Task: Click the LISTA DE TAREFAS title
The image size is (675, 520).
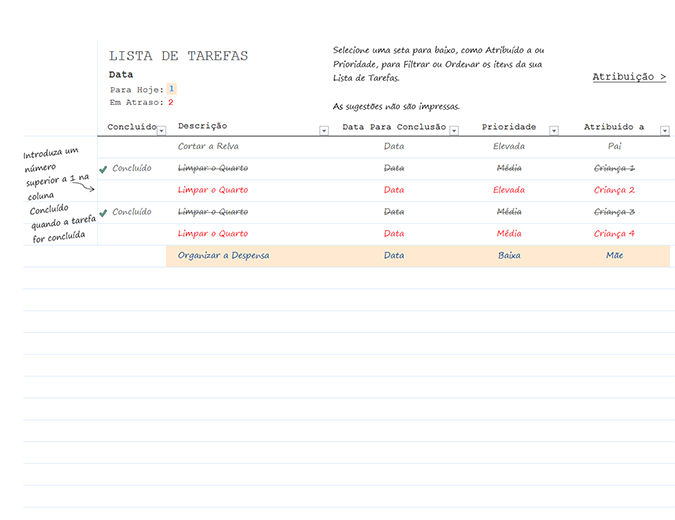Action: (178, 56)
